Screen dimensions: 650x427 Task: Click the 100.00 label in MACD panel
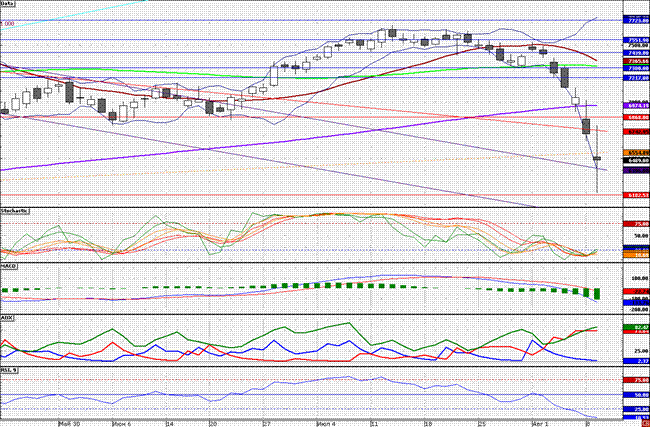(x=639, y=278)
